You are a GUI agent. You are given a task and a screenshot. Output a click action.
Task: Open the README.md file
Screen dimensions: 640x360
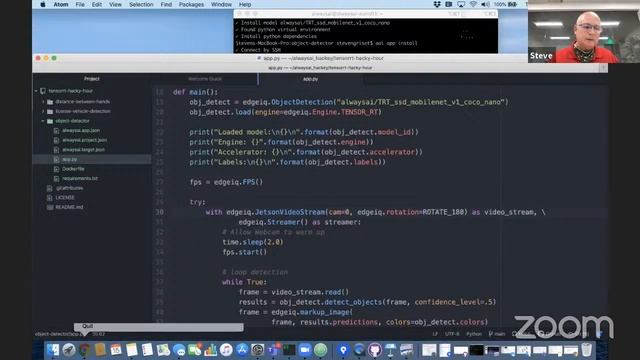[x=69, y=207]
